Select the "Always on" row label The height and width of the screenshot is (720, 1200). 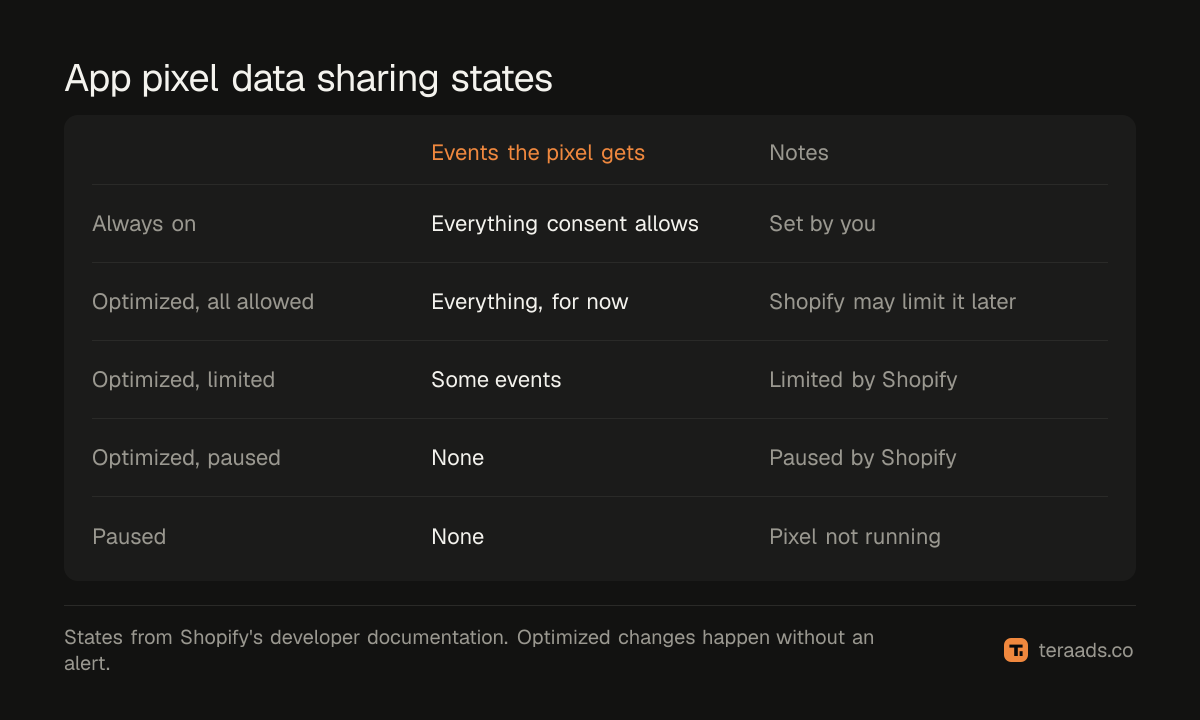click(x=144, y=224)
